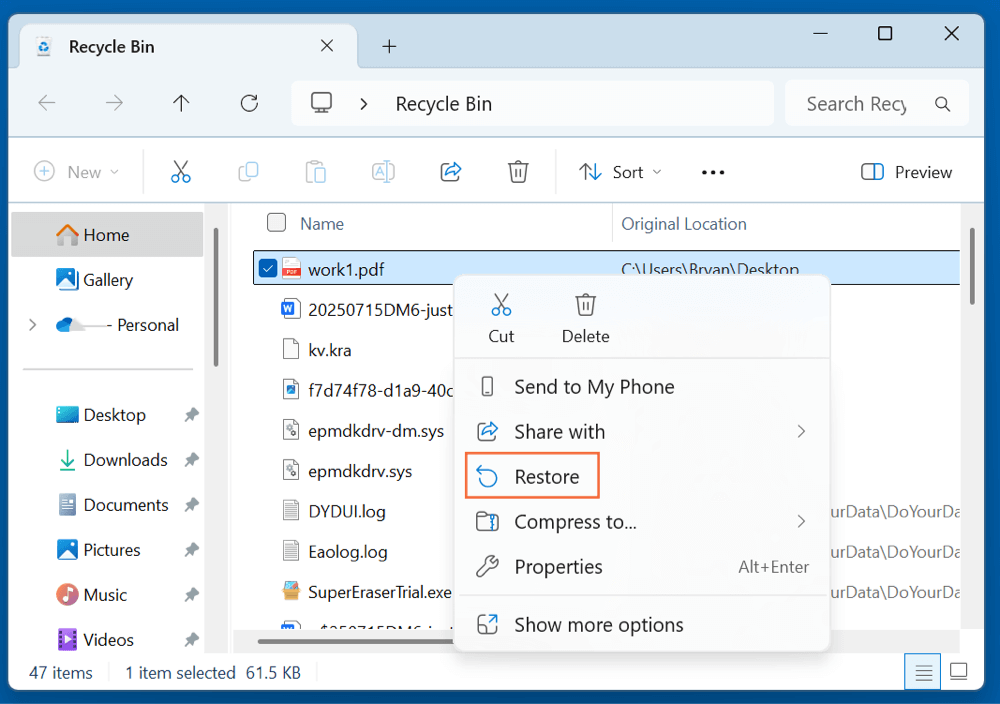
Task: Open the Sort dropdown options
Action: [620, 171]
